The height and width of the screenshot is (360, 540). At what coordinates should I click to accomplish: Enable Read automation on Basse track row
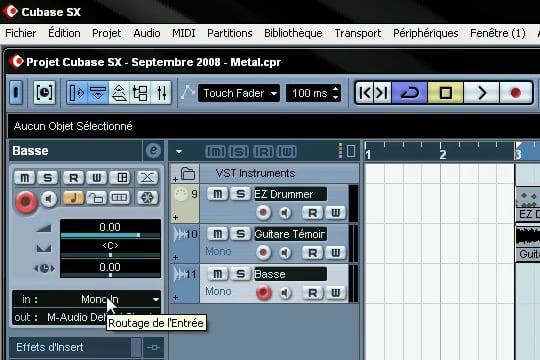pos(313,293)
